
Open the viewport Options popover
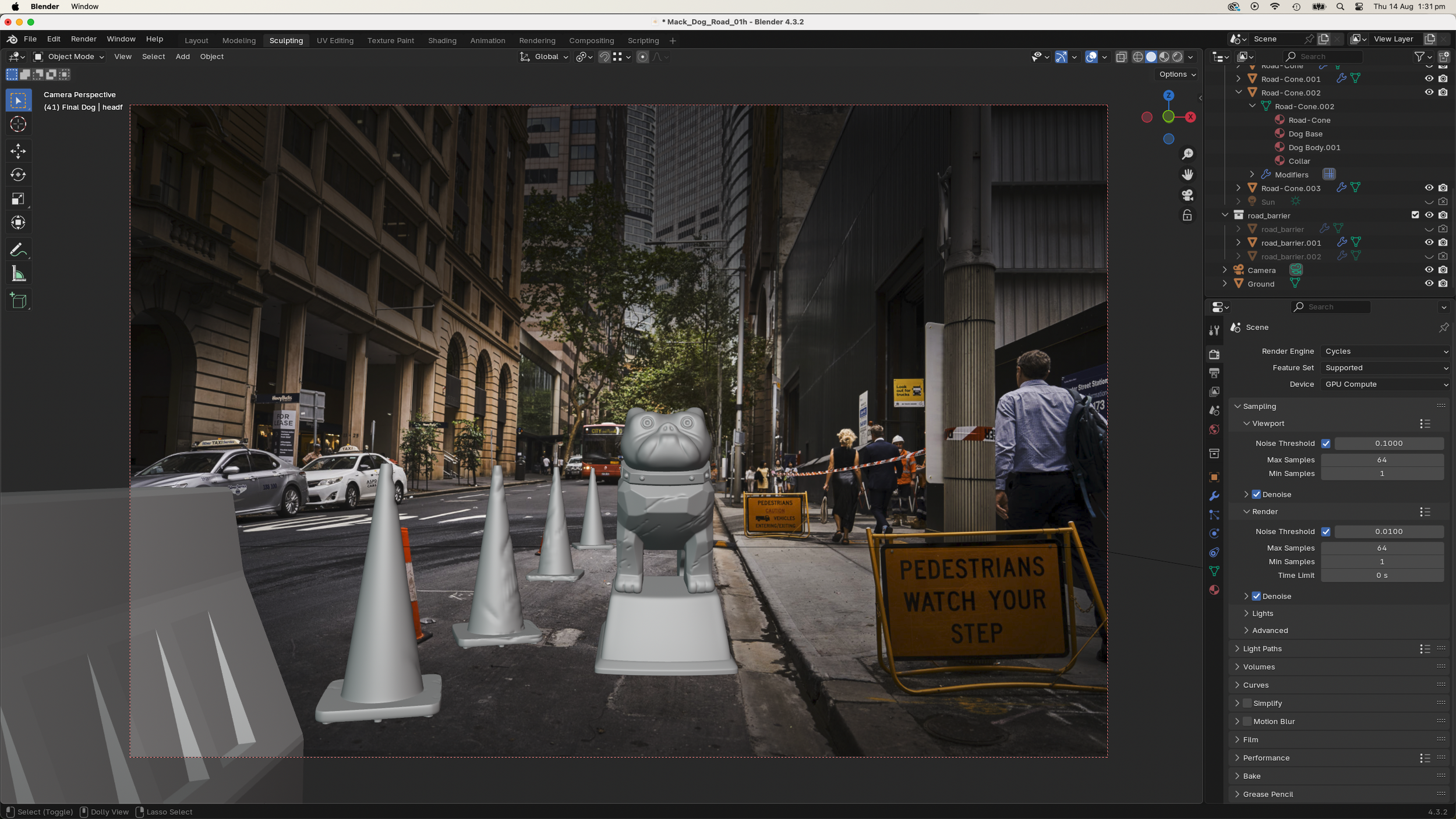pyautogui.click(x=1175, y=74)
